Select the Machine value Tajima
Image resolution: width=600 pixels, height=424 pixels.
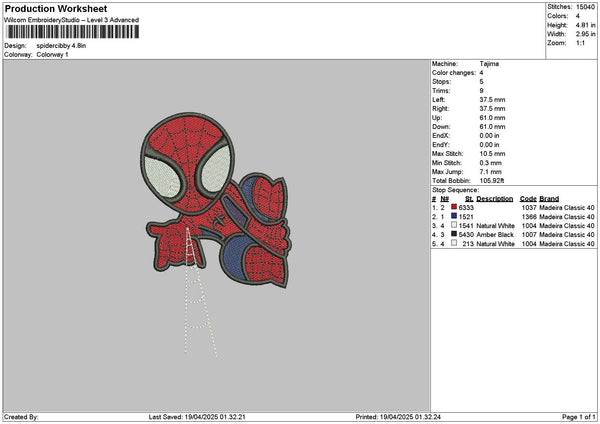[489, 64]
